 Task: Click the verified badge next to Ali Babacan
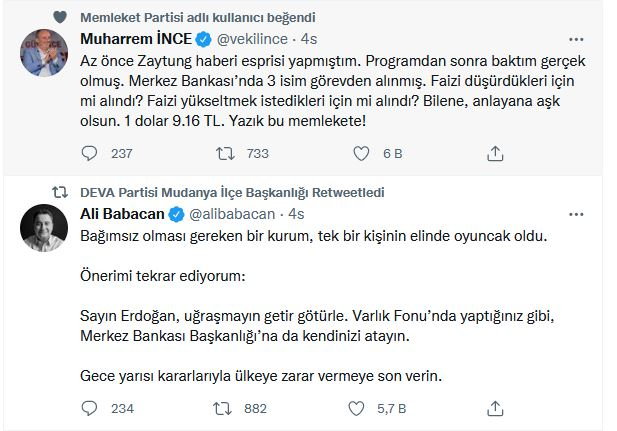click(174, 213)
